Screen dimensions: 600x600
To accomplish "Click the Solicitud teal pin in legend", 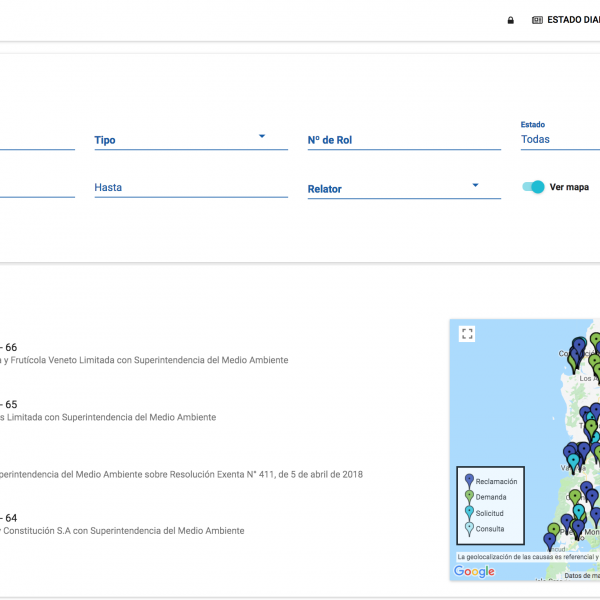I will tap(469, 513).
